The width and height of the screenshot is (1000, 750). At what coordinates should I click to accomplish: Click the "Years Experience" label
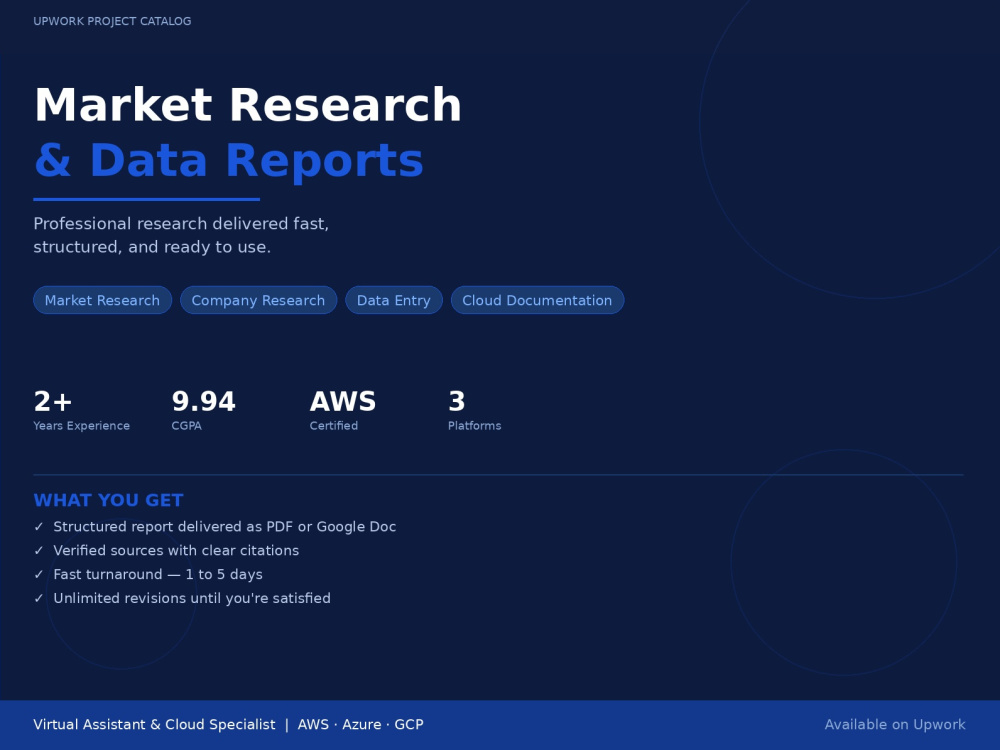[82, 425]
